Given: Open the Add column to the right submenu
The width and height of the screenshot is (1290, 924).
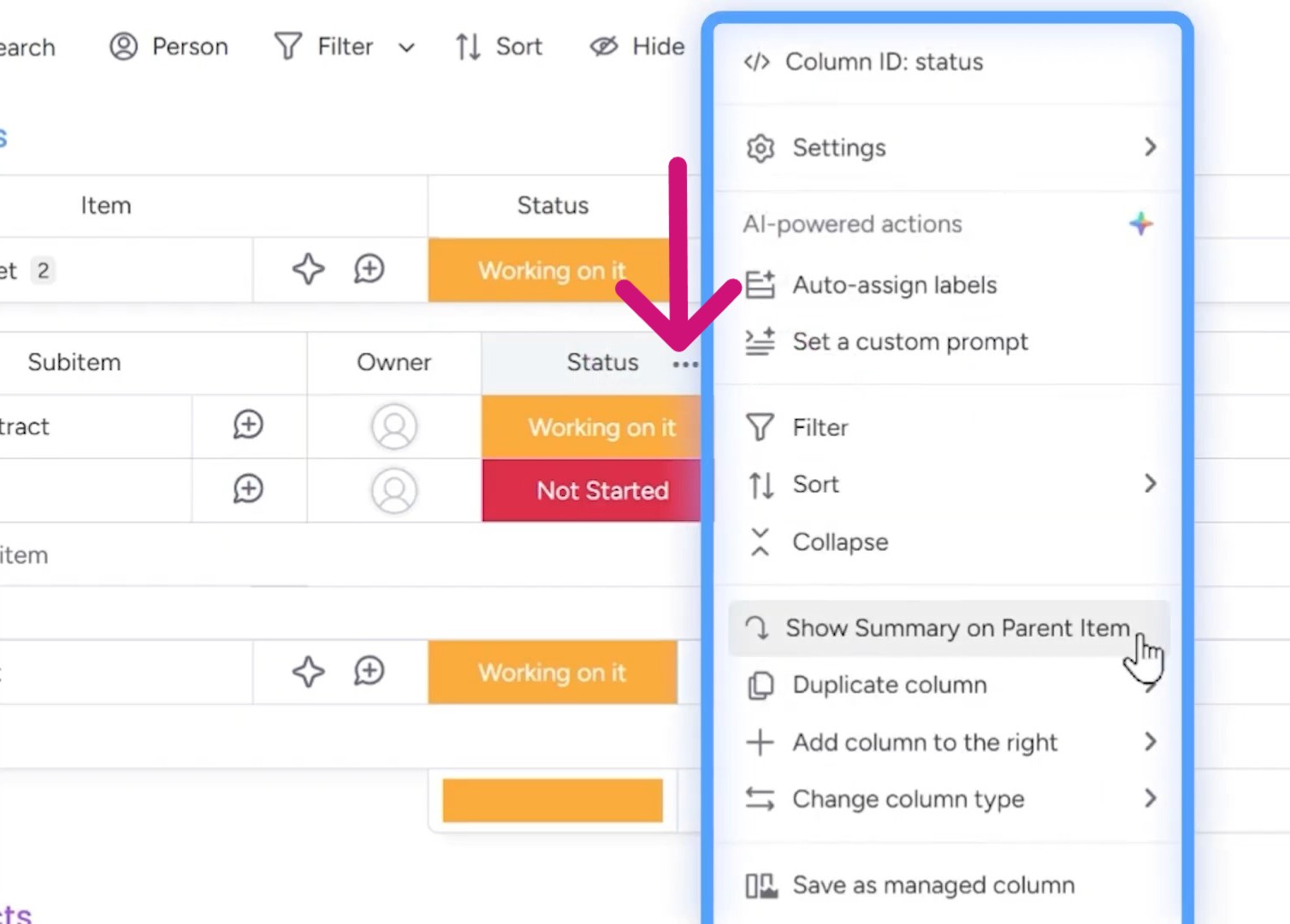Looking at the screenshot, I should pyautogui.click(x=925, y=742).
